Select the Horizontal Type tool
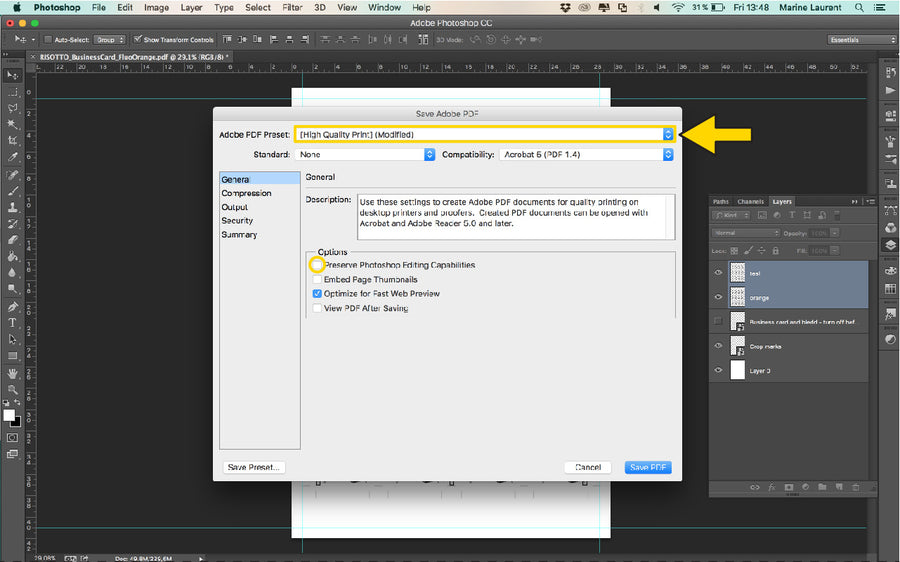Image resolution: width=900 pixels, height=562 pixels. 12,323
